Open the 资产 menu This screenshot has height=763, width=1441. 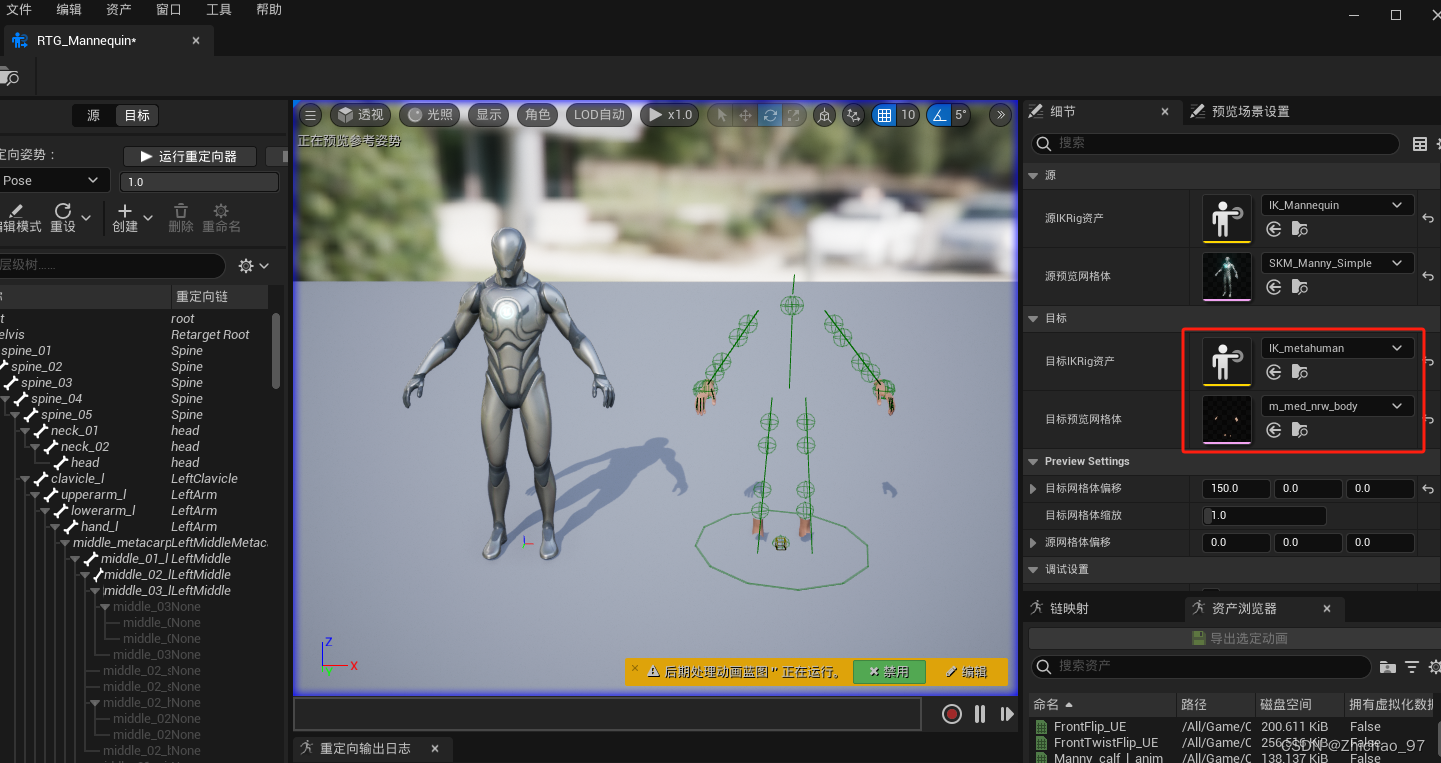coord(118,10)
